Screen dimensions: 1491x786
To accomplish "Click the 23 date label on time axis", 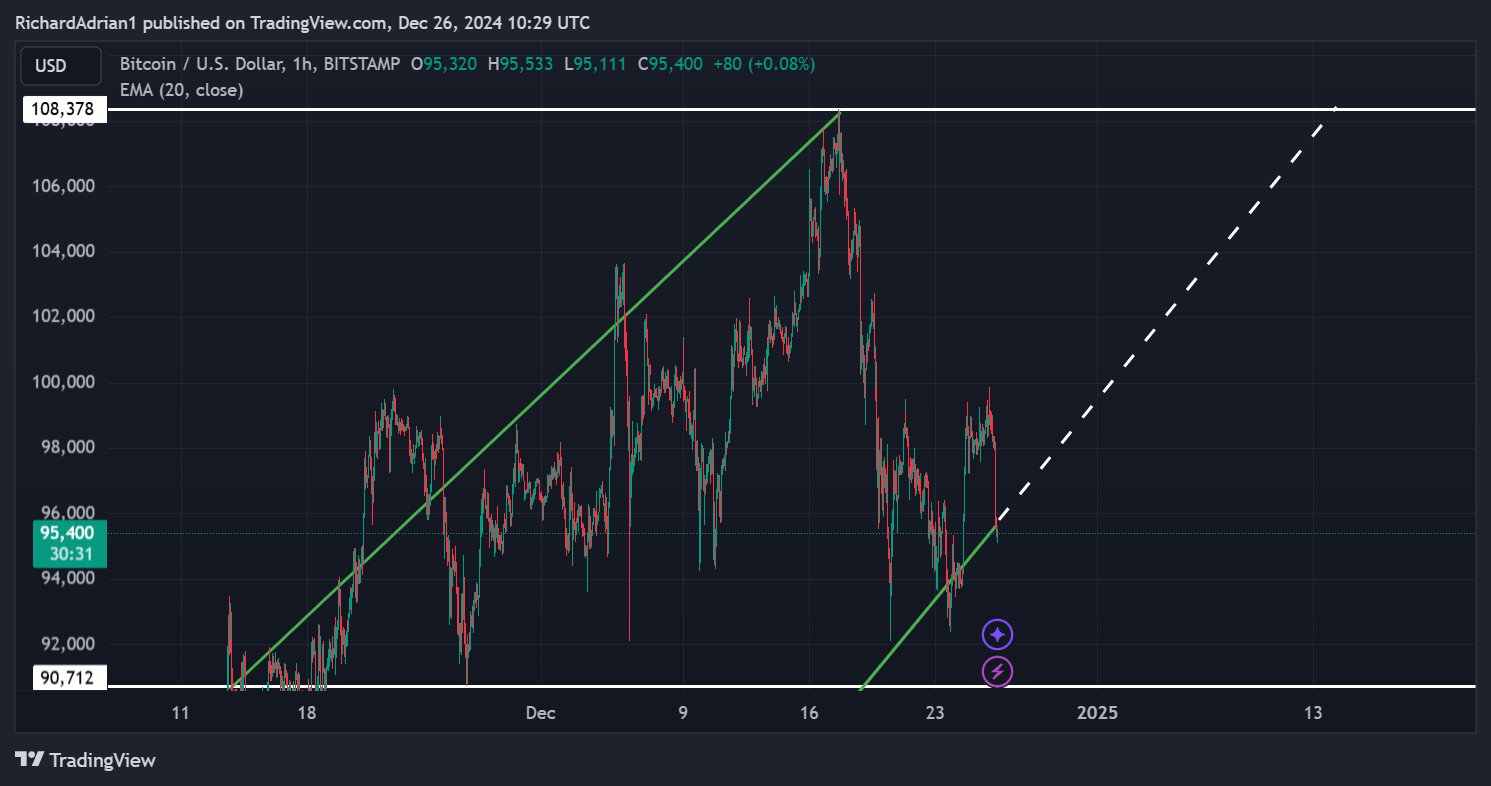I will pos(935,713).
